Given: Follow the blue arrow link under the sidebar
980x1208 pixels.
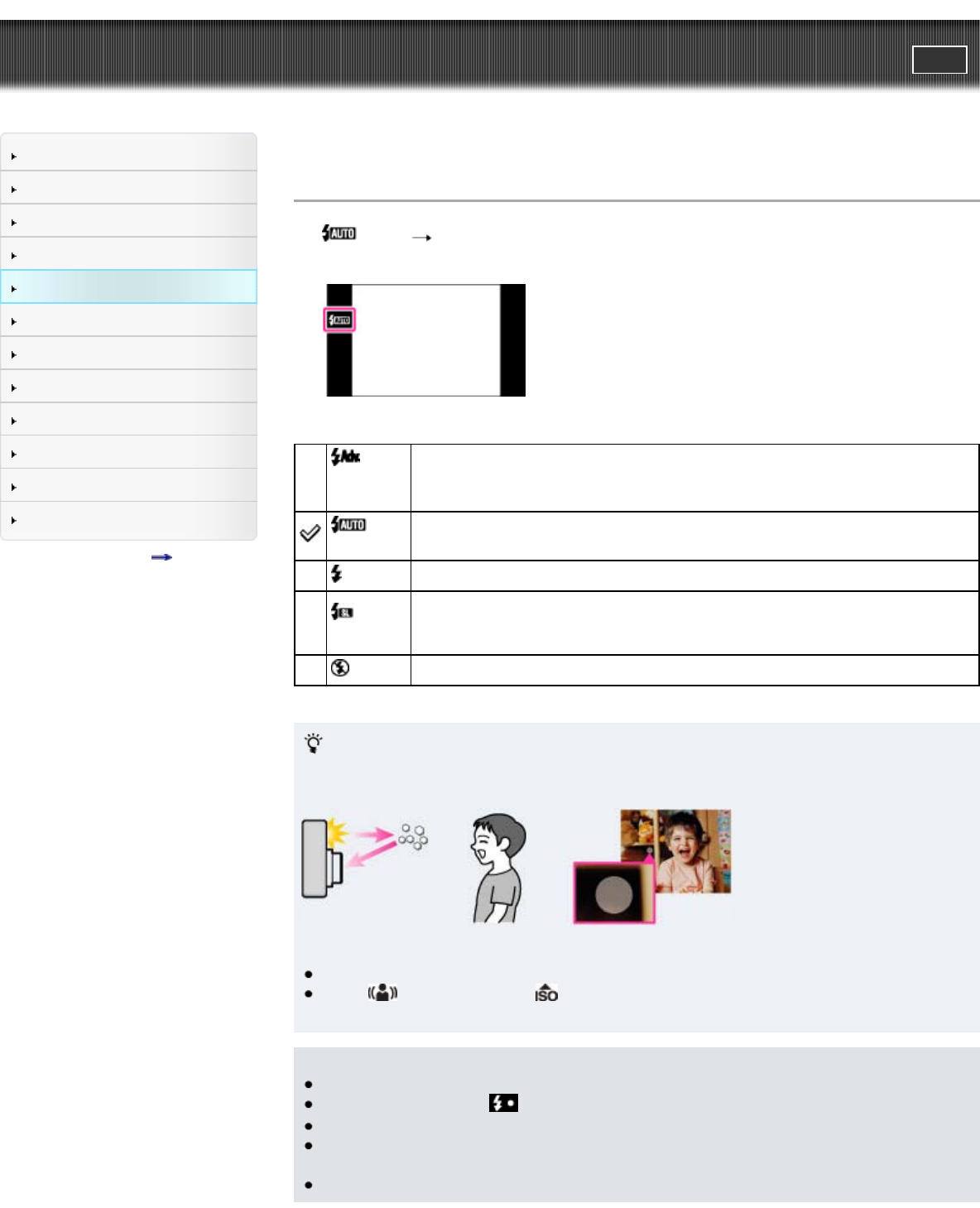Looking at the screenshot, I should pos(161,557).
